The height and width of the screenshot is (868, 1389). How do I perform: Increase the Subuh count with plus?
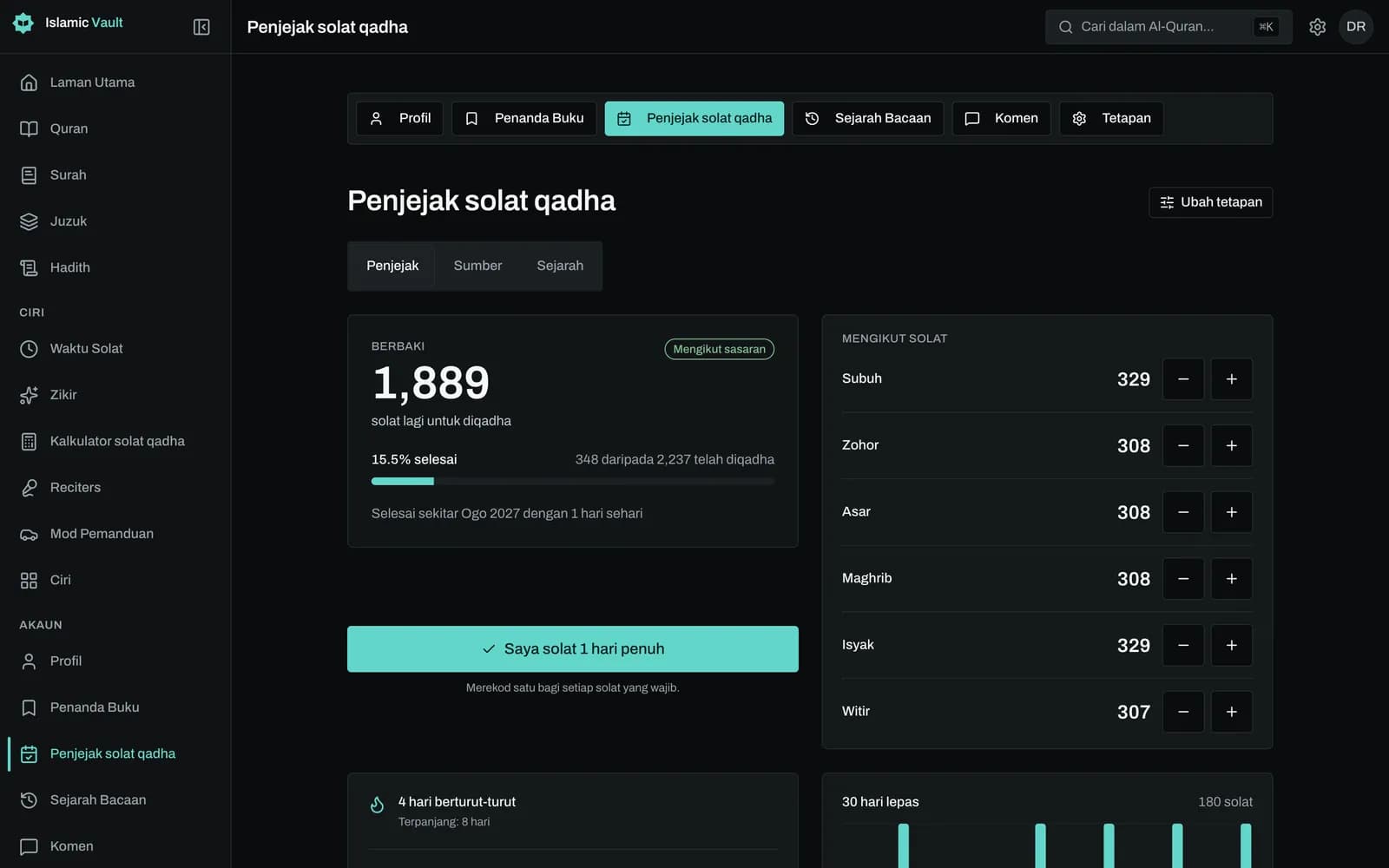pyautogui.click(x=1231, y=379)
